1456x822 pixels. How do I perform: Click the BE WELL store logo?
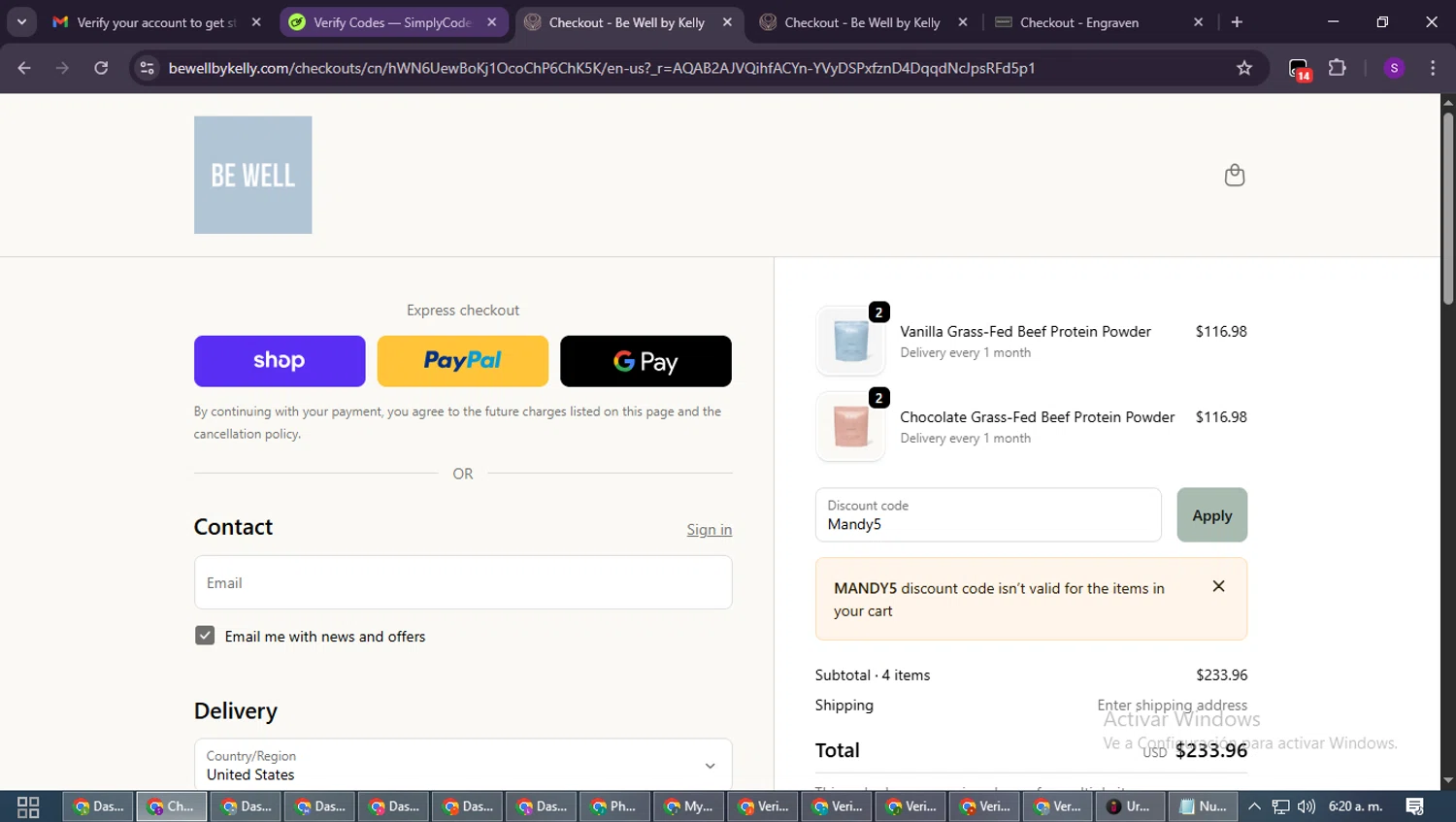[252, 175]
